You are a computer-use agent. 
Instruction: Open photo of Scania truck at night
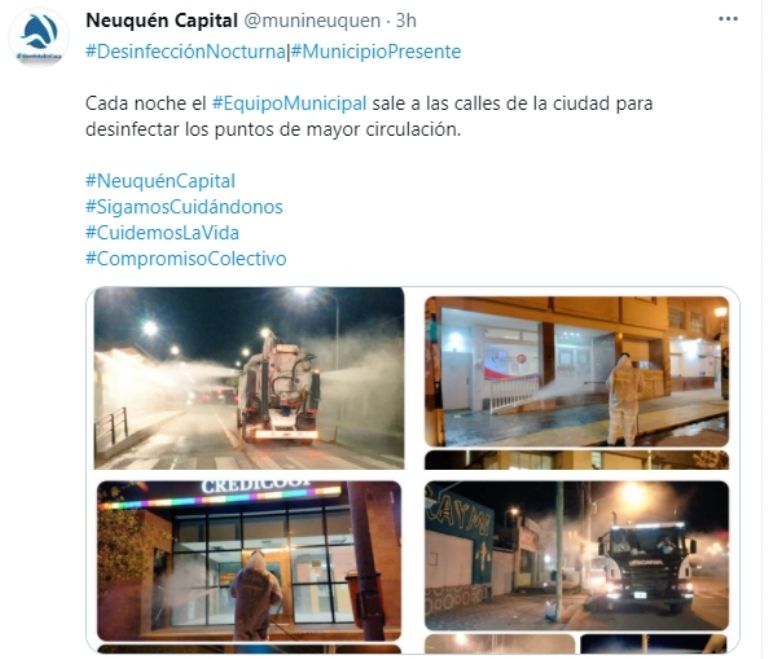pos(577,556)
